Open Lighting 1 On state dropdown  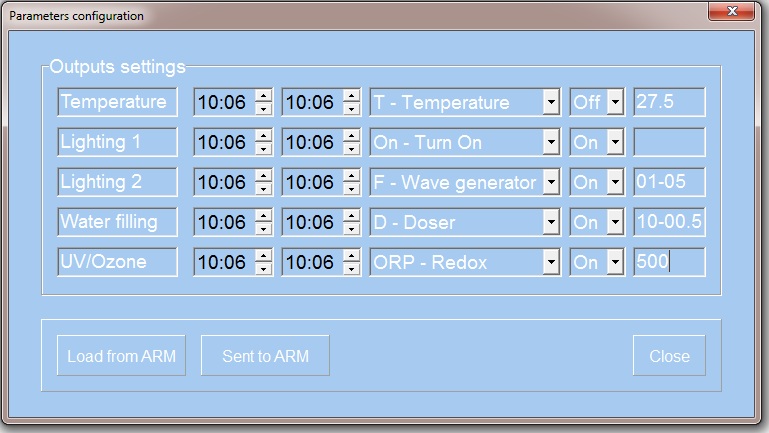614,142
